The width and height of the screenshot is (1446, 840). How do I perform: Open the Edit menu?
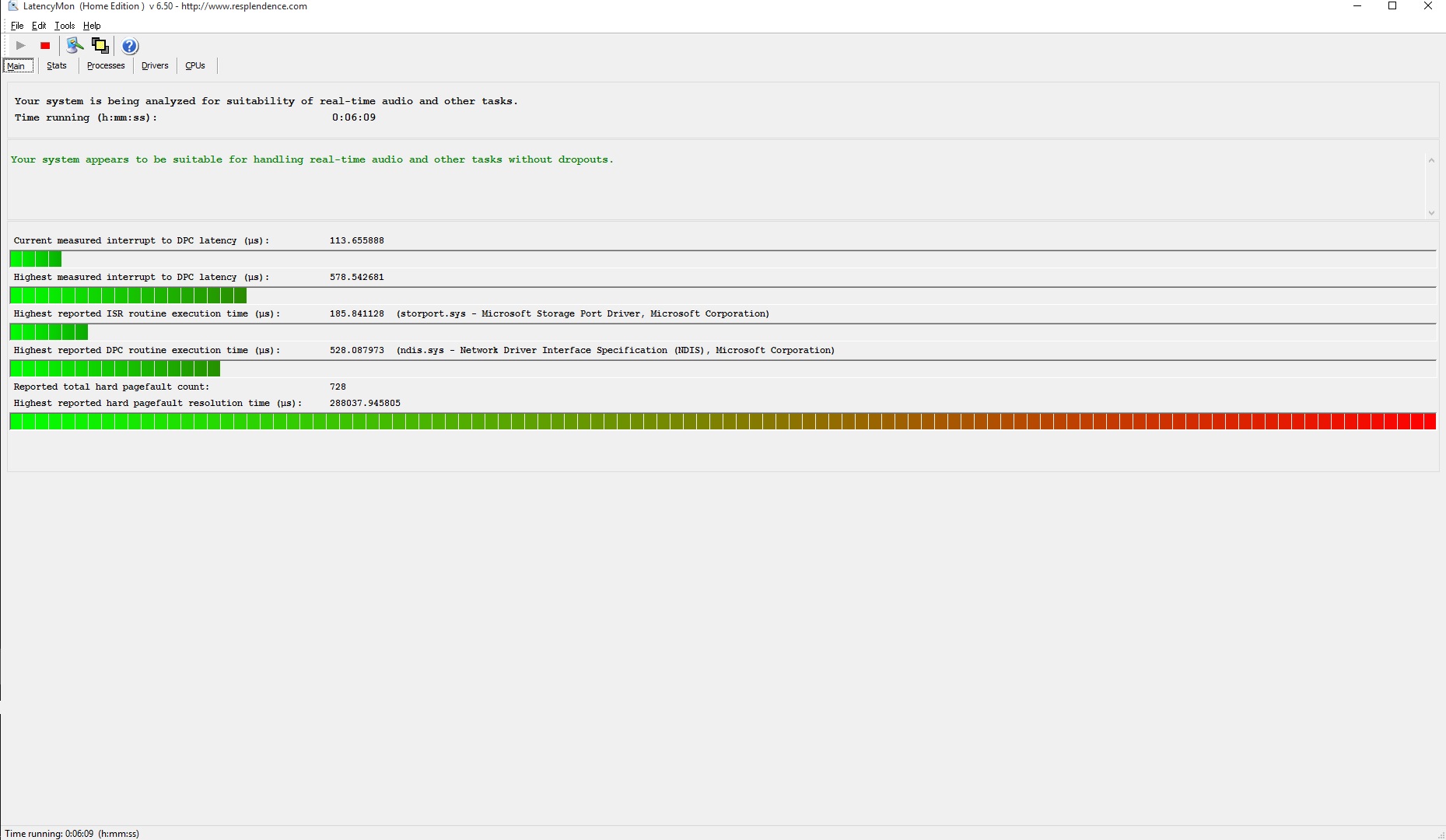pos(39,26)
